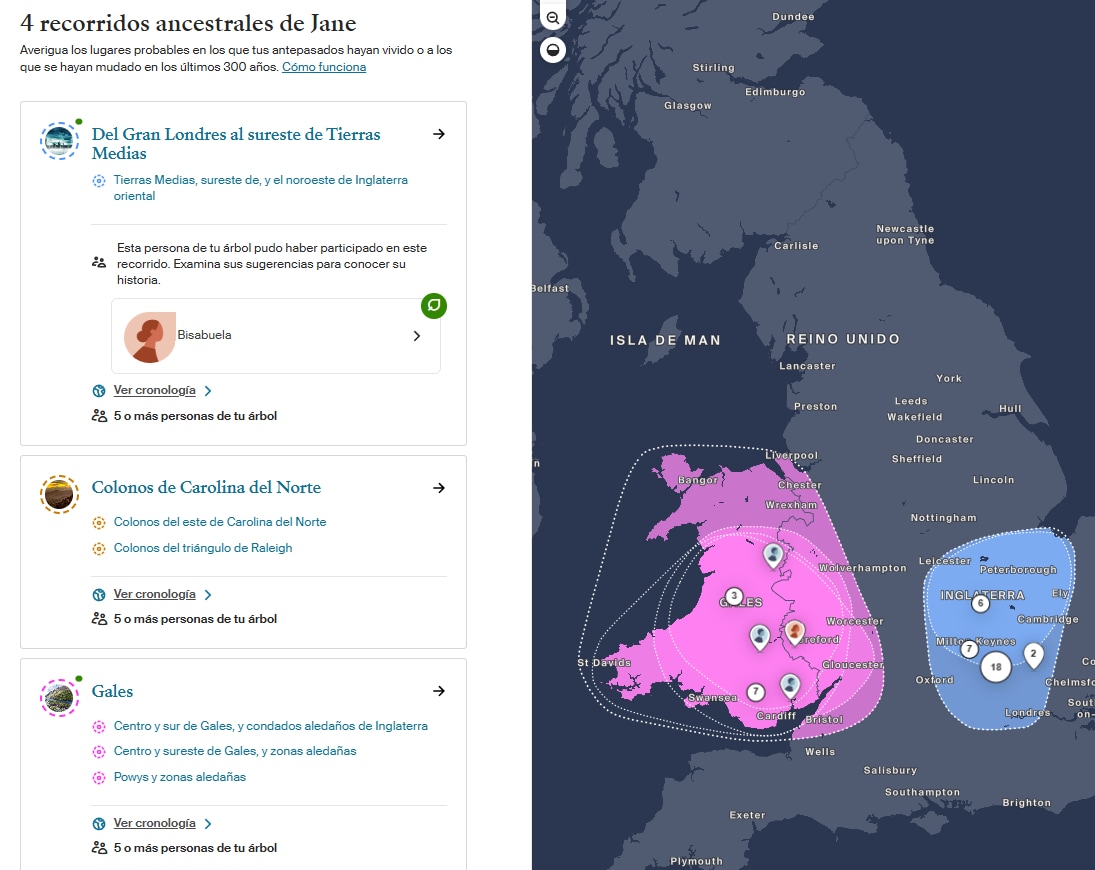Select Centro y sureste de Gales subregion

235,751
